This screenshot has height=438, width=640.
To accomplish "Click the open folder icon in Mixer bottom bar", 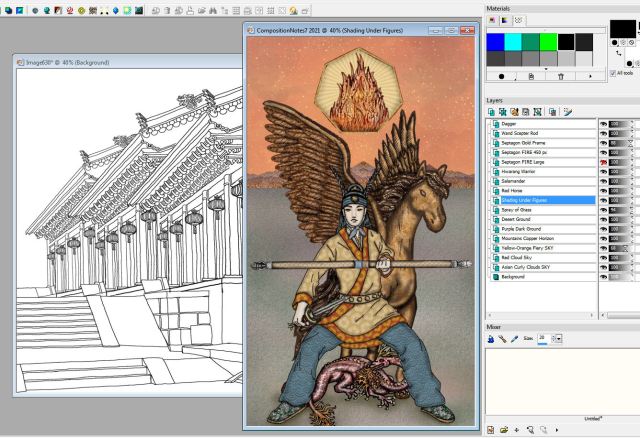I will pos(503,429).
